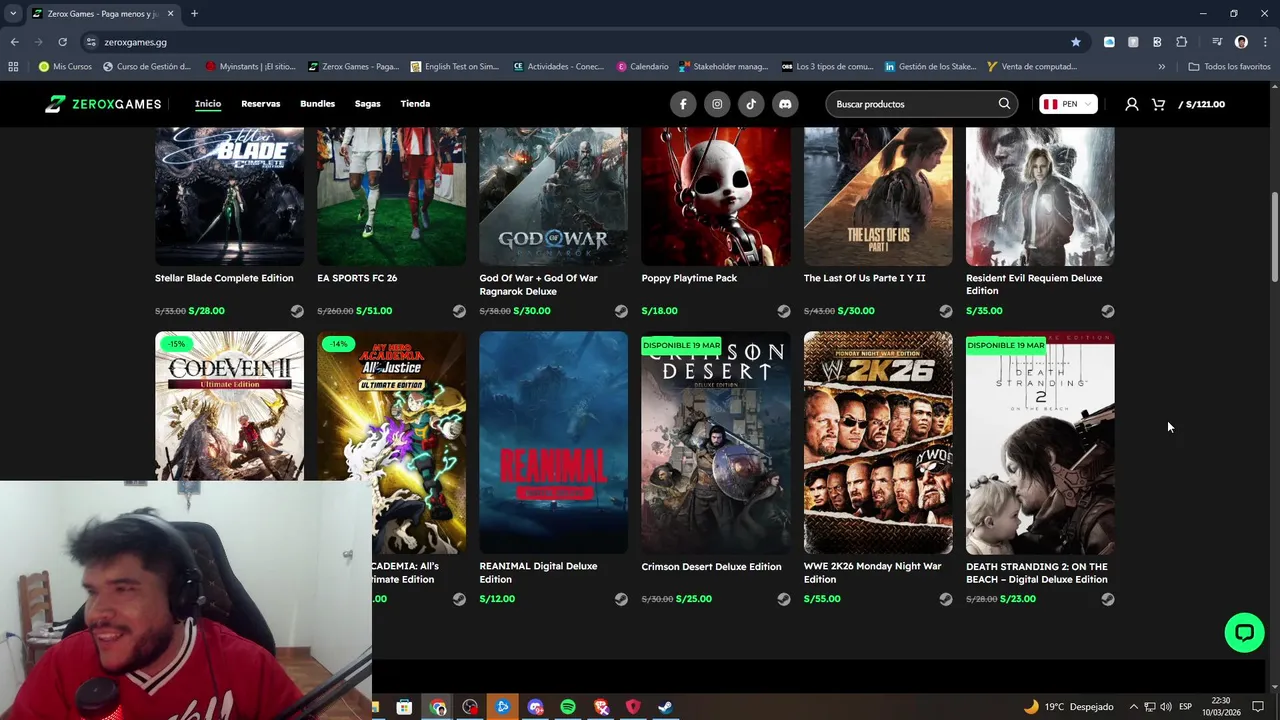This screenshot has width=1280, height=720.
Task: Open Crimson Desert Deluxe Edition title link
Action: coord(711,567)
